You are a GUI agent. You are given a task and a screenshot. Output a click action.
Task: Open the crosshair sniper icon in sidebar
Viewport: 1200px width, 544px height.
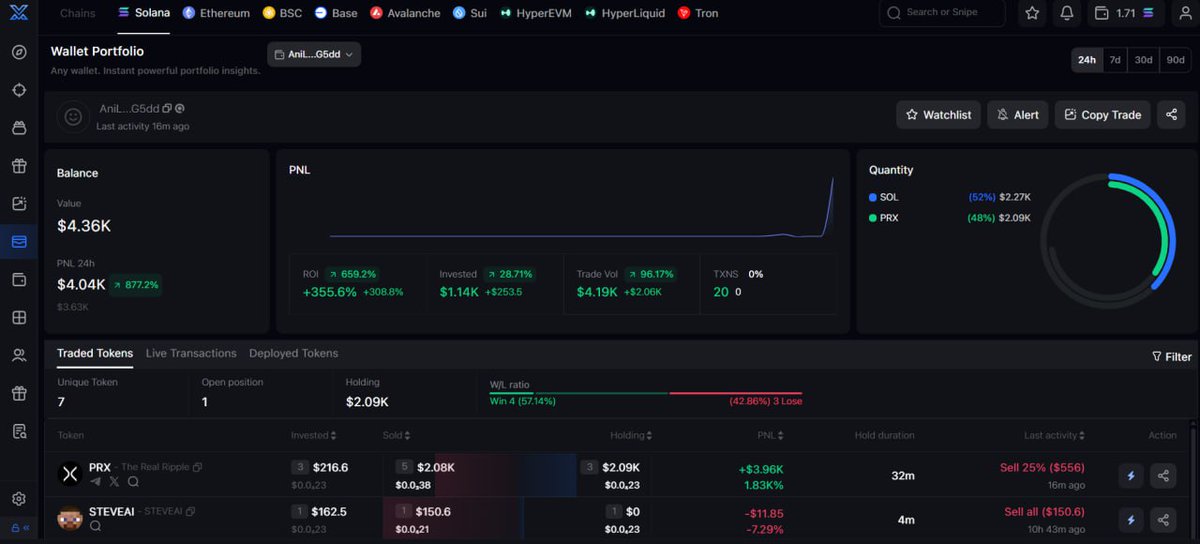pyautogui.click(x=19, y=90)
